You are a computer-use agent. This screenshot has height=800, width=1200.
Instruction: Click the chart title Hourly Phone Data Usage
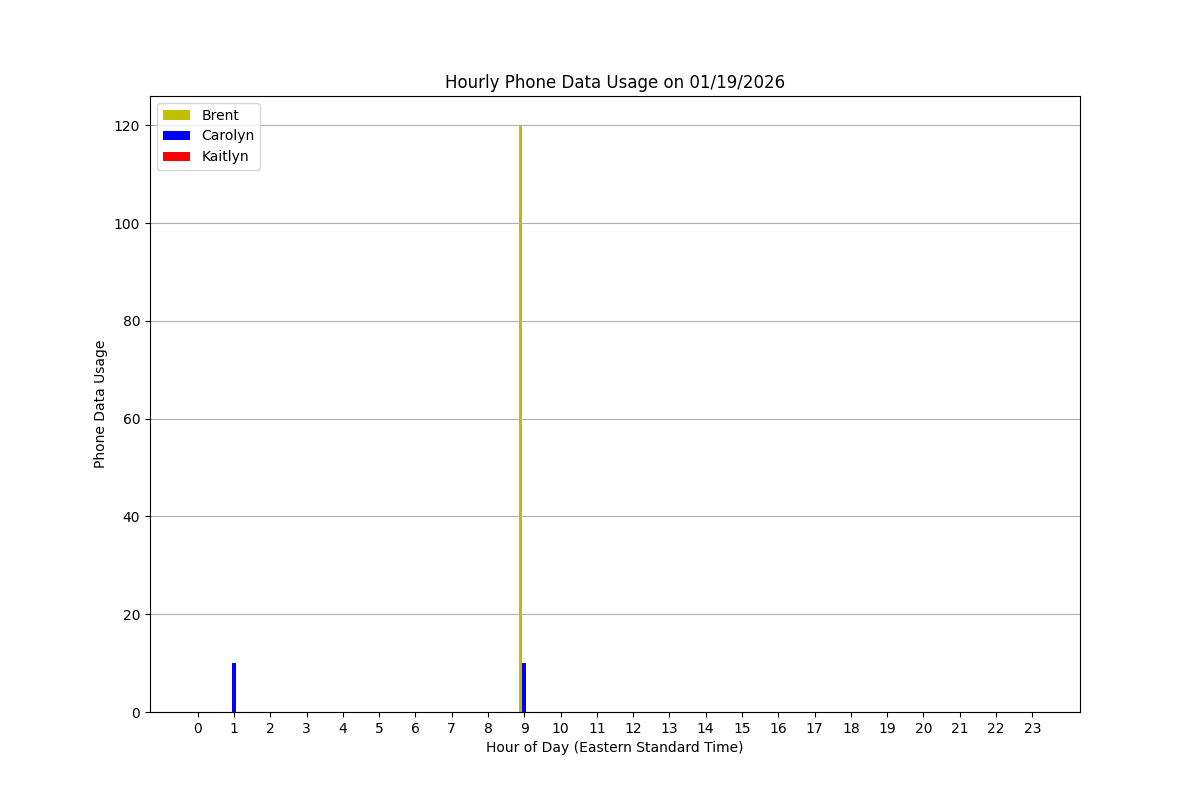tap(614, 82)
